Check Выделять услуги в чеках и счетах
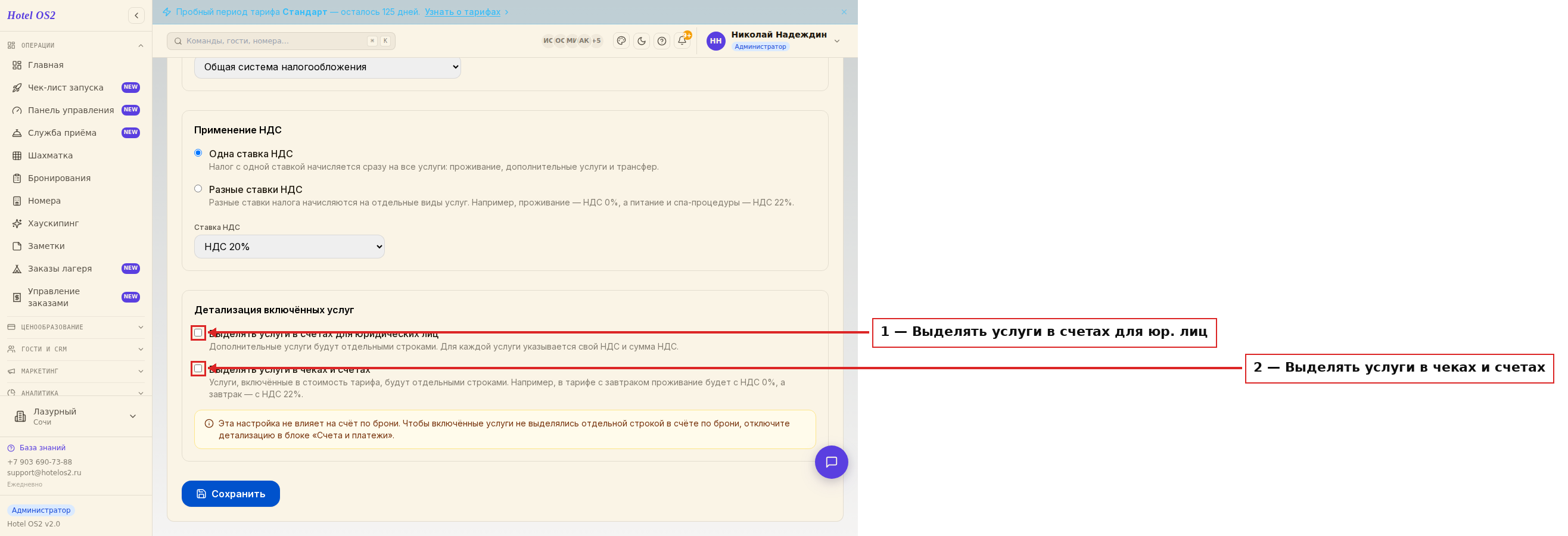This screenshot has height=536, width=1568. point(198,369)
